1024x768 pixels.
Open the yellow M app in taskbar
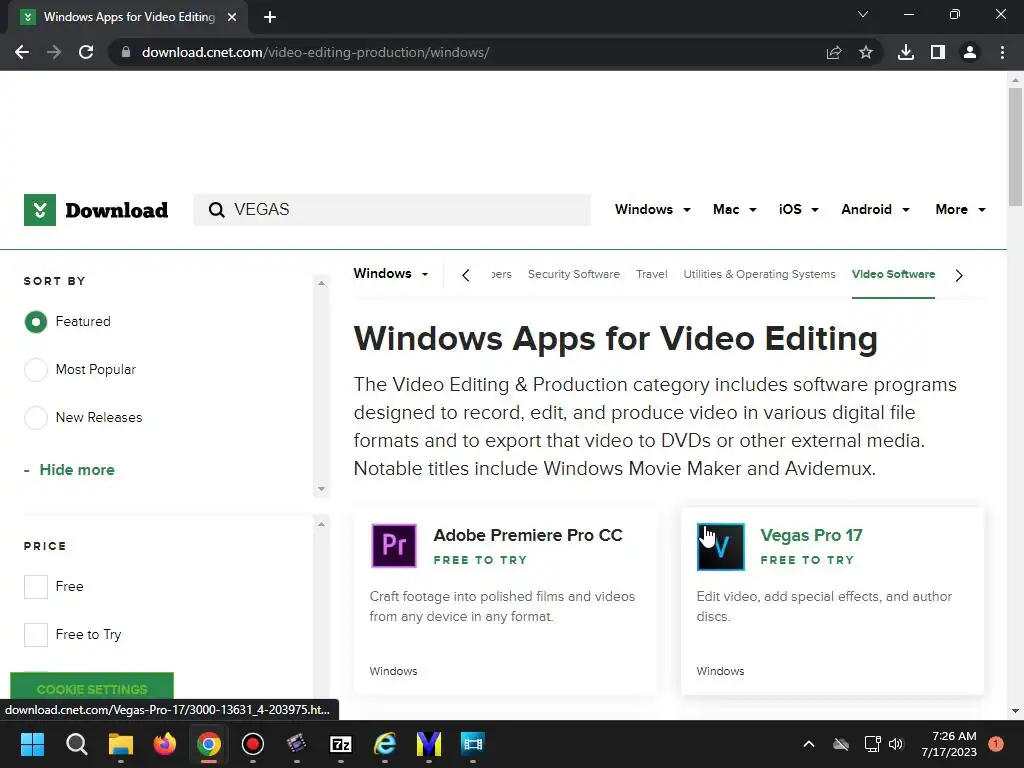pos(429,744)
